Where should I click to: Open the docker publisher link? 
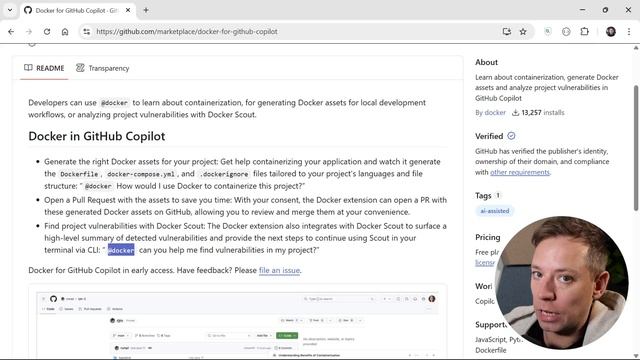tap(495, 113)
